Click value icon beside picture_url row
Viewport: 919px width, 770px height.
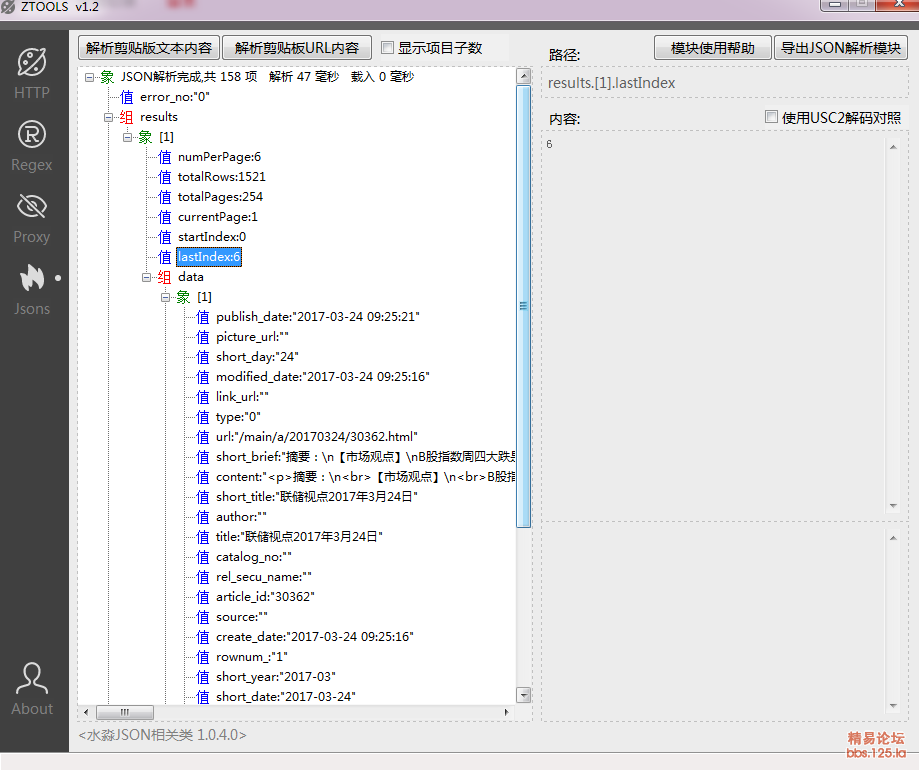203,337
